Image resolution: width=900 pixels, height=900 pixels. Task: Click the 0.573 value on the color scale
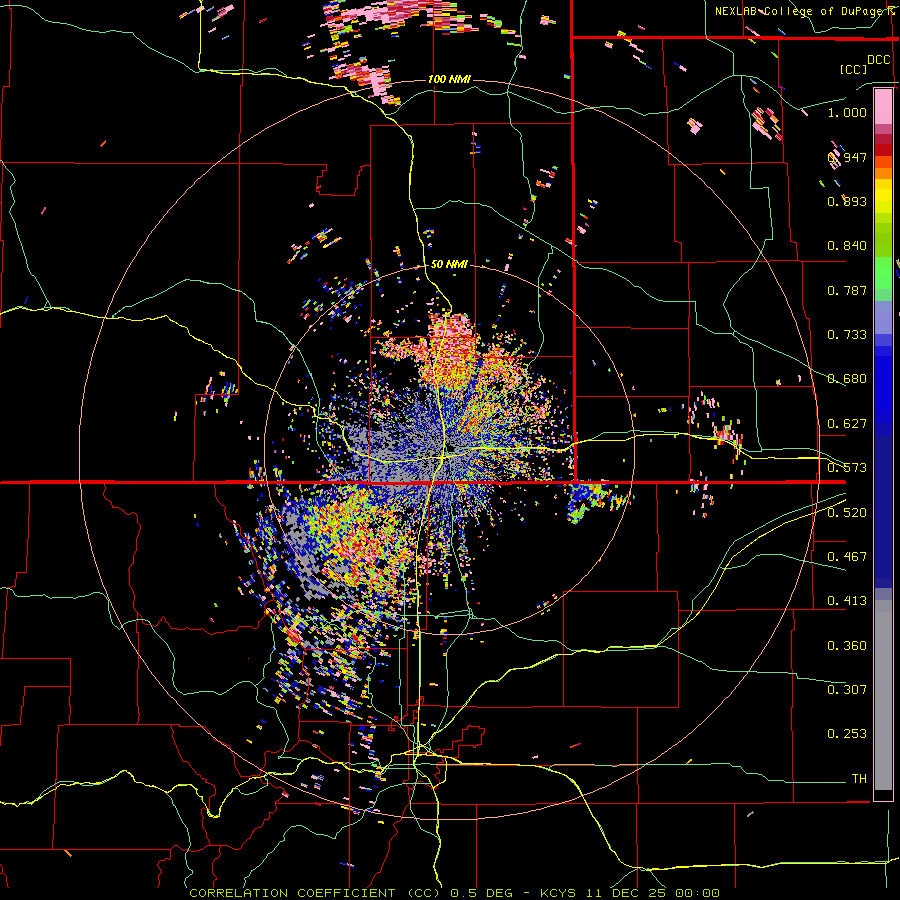[x=847, y=468]
